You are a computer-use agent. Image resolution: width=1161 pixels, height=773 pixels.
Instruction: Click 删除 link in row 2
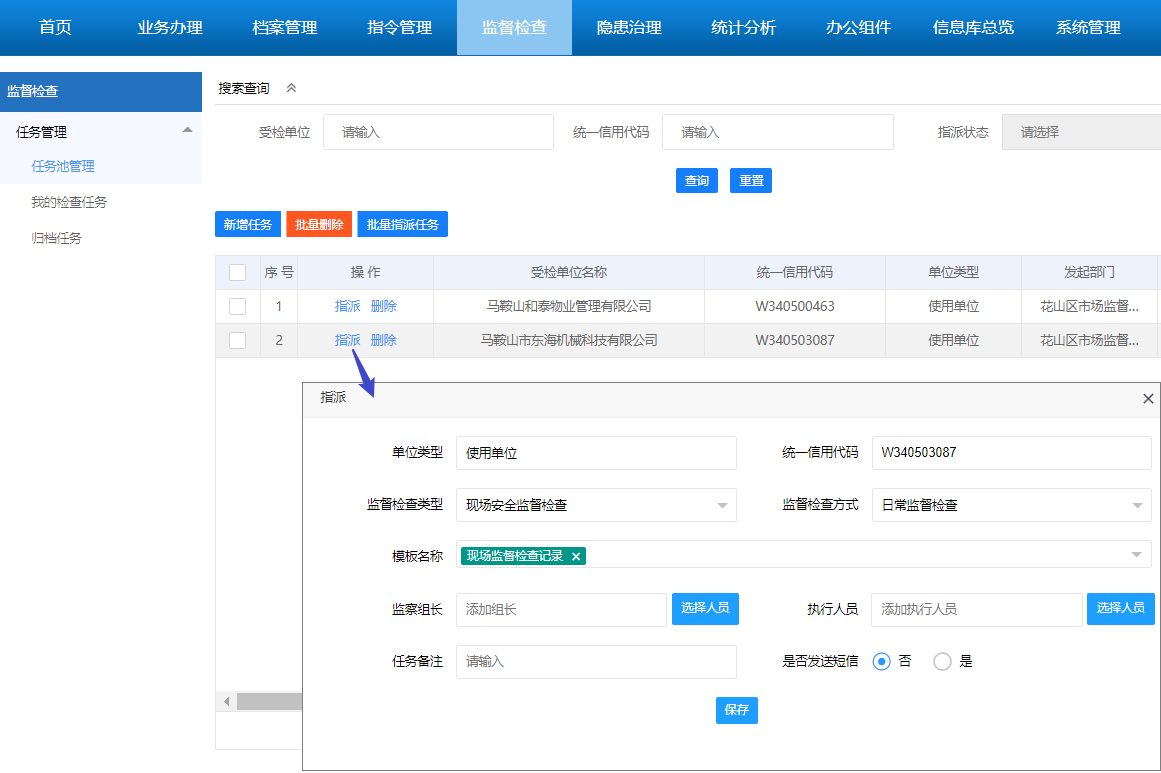click(x=384, y=341)
